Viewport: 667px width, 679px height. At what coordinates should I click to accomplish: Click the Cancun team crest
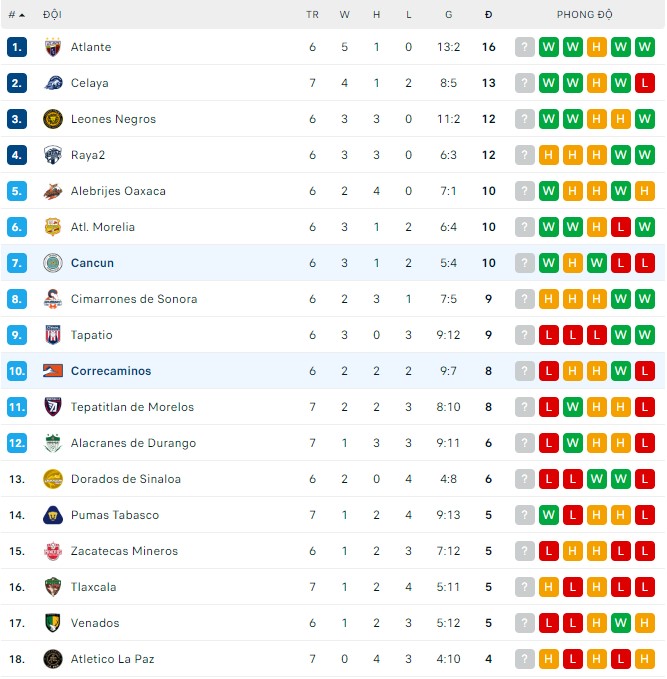pyautogui.click(x=53, y=263)
